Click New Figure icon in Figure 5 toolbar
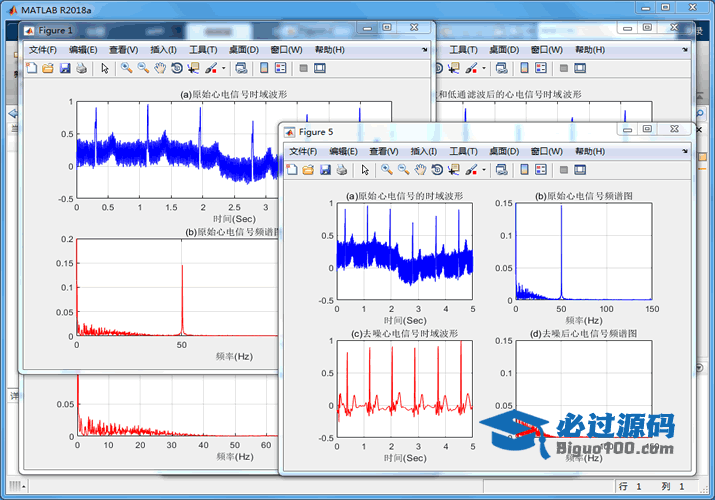Viewport: 715px width, 500px height. coord(292,170)
